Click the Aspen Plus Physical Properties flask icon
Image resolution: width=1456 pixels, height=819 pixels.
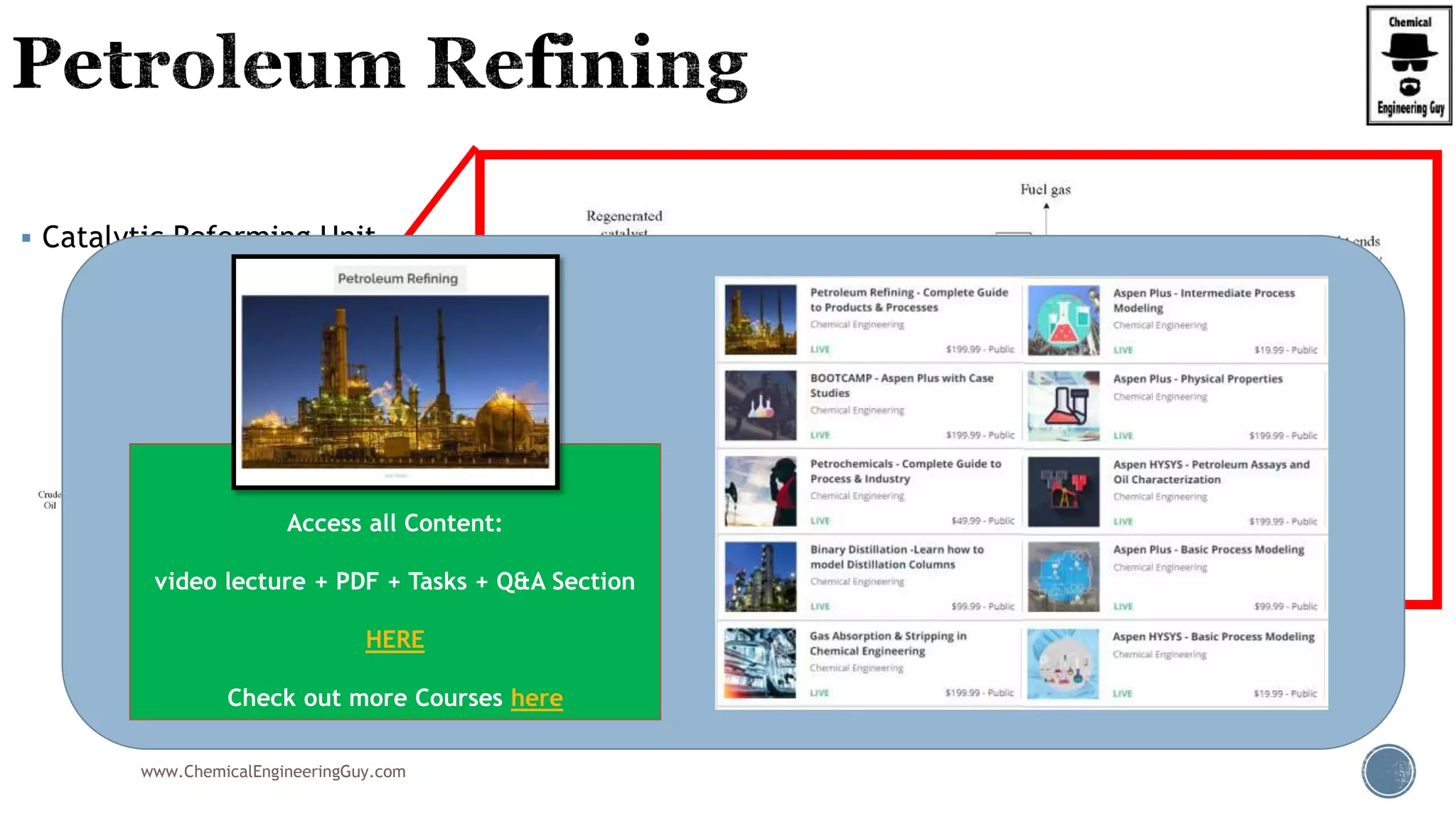tap(1064, 406)
